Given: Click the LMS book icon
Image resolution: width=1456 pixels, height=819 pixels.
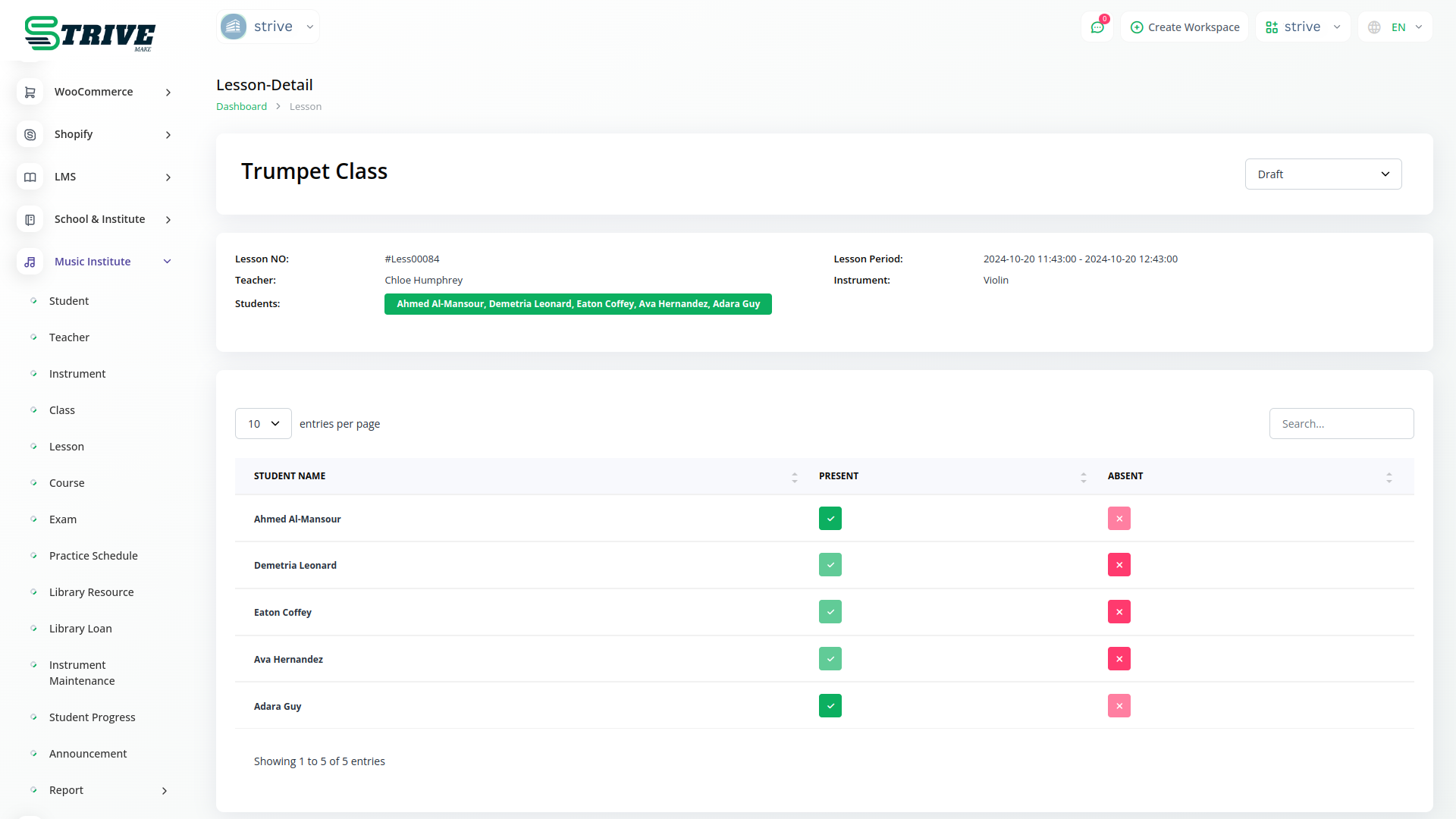Looking at the screenshot, I should click(30, 177).
